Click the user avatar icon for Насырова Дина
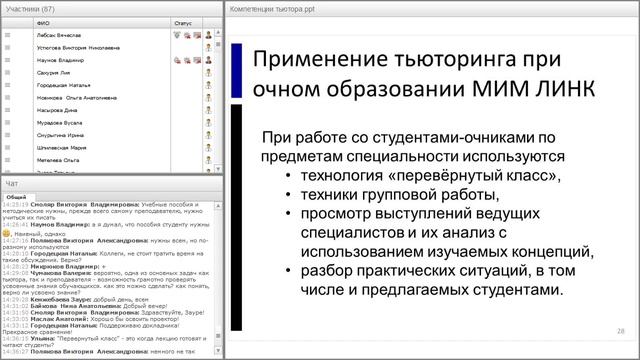Screen dimensions: 640x360 (x=209, y=110)
